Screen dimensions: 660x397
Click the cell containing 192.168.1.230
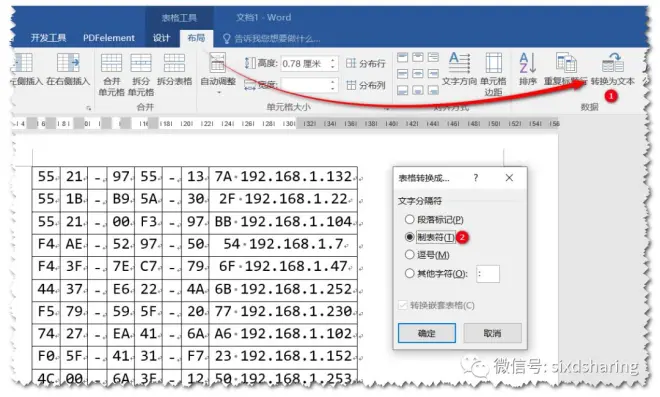(x=283, y=312)
